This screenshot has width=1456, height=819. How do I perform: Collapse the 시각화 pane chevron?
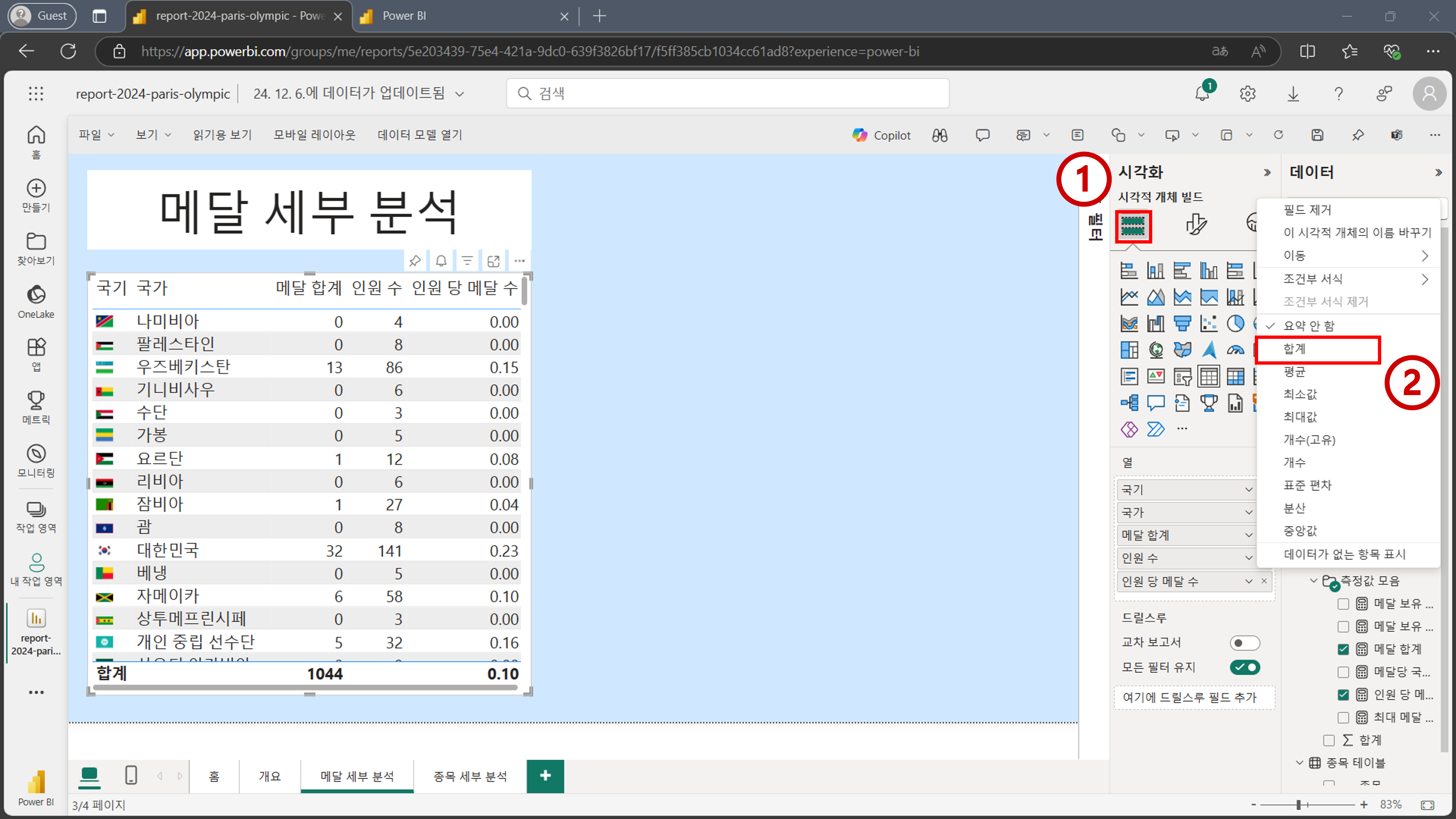(x=1267, y=173)
